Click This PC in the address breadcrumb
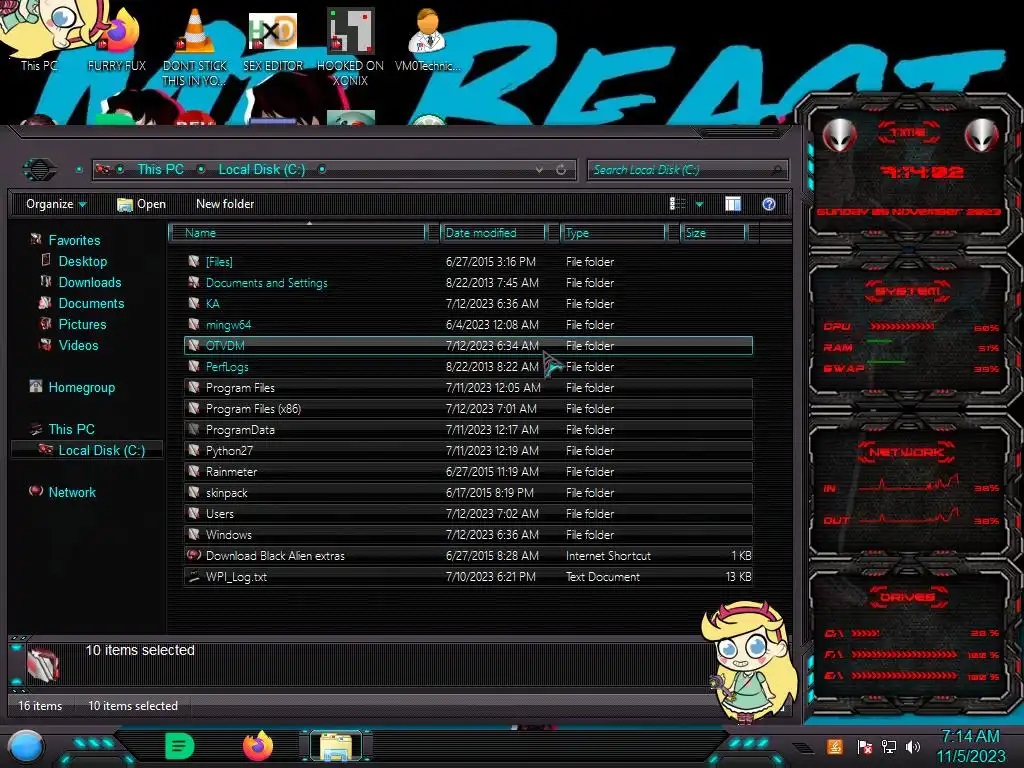1024x768 pixels. tap(160, 170)
